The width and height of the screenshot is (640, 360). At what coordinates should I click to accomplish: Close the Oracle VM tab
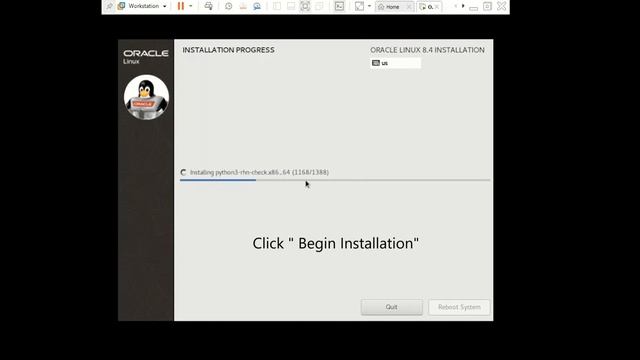tap(437, 7)
